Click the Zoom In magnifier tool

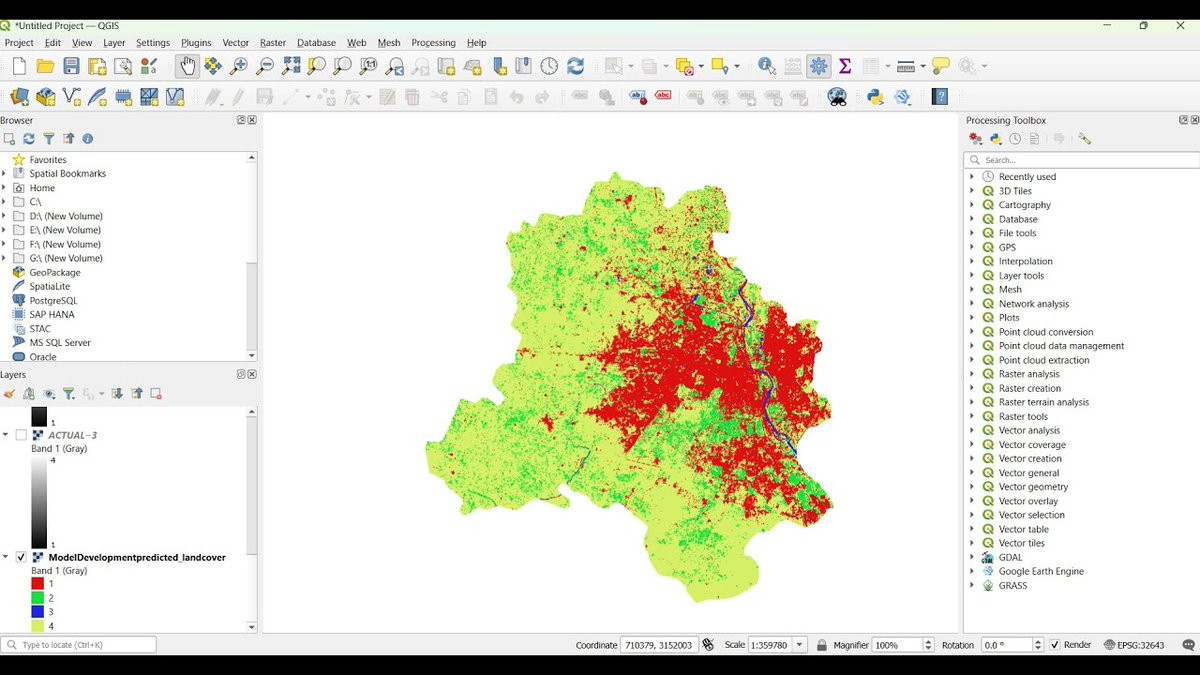click(x=239, y=66)
